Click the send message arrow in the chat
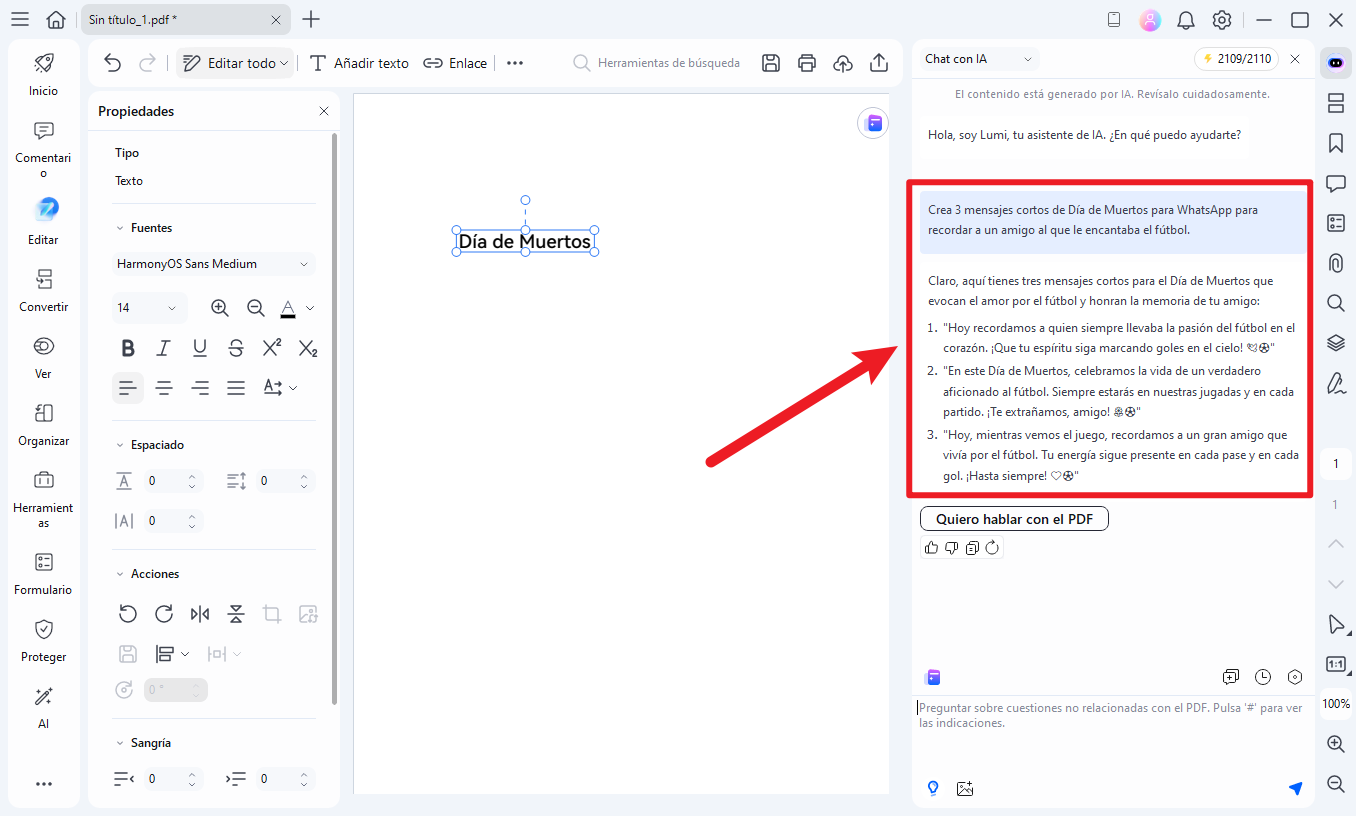Image resolution: width=1356 pixels, height=816 pixels. coord(1295,788)
